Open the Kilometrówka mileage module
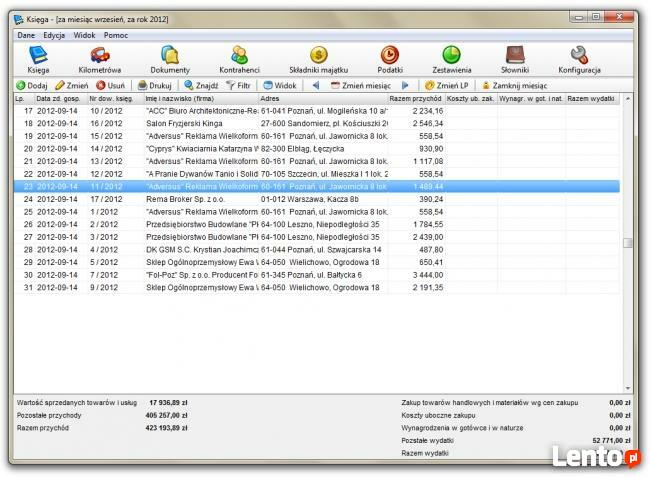 click(101, 59)
